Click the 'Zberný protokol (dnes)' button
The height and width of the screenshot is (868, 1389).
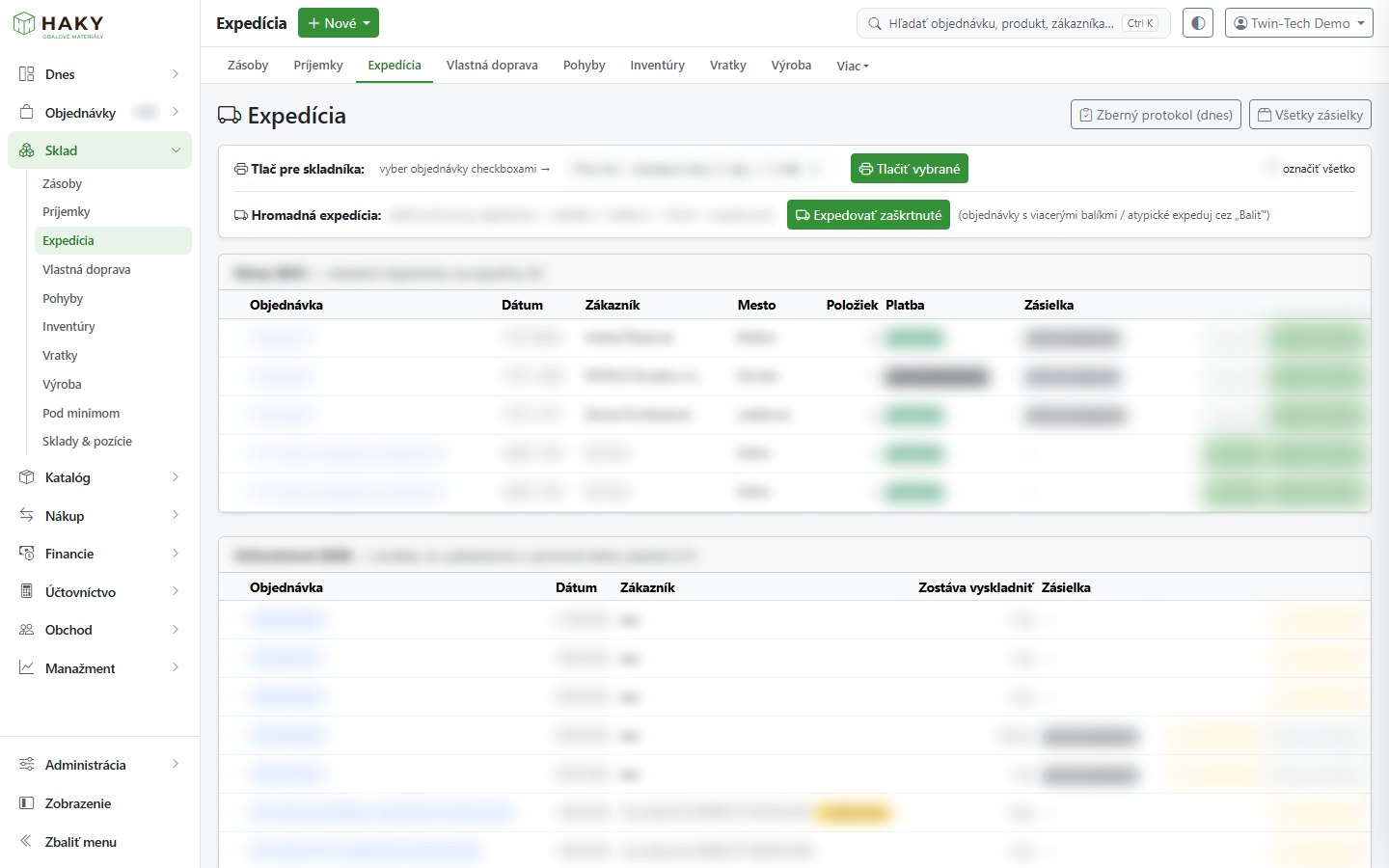[1156, 115]
